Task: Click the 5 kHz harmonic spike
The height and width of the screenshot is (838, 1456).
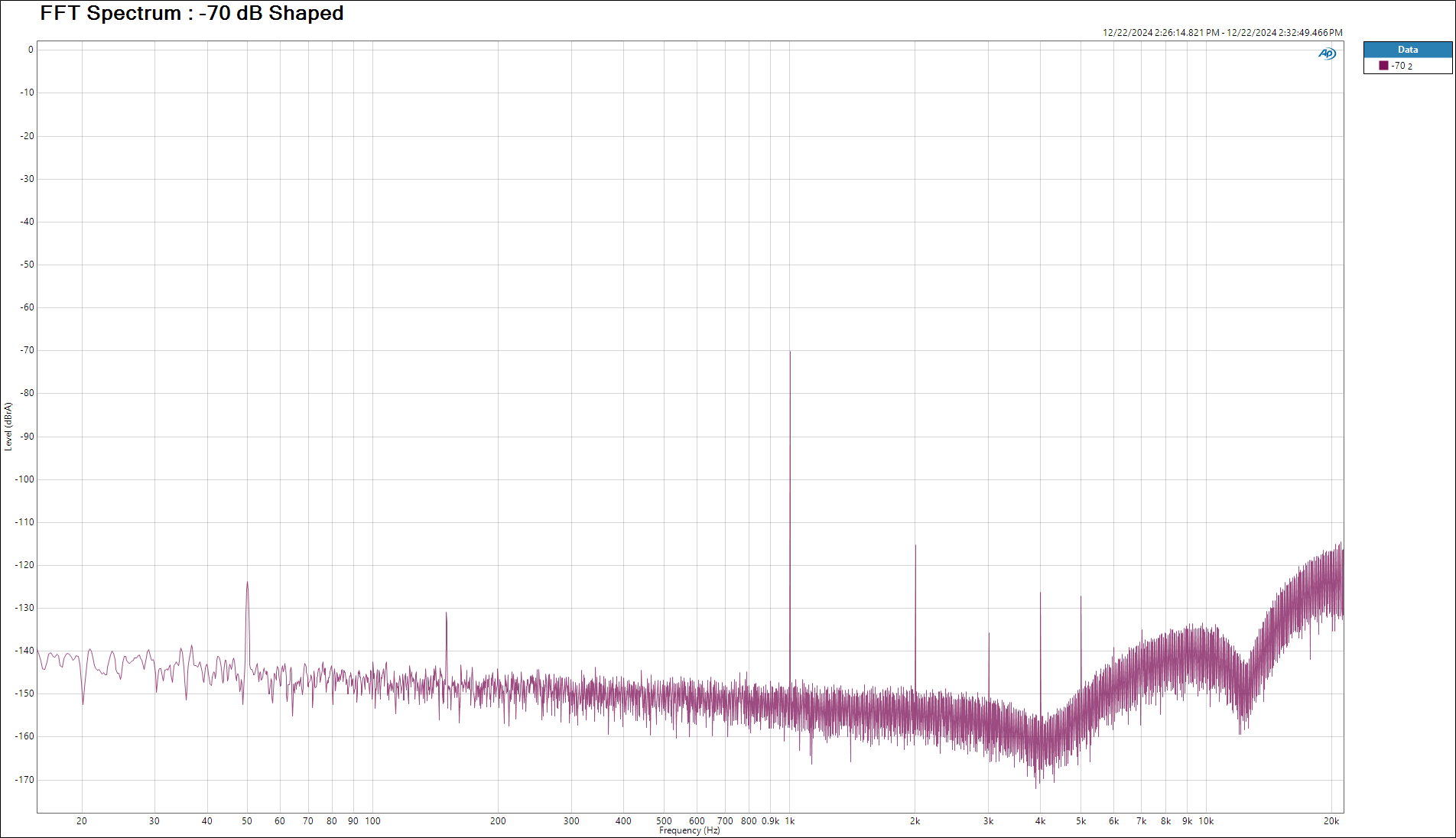Action: pos(1081,598)
